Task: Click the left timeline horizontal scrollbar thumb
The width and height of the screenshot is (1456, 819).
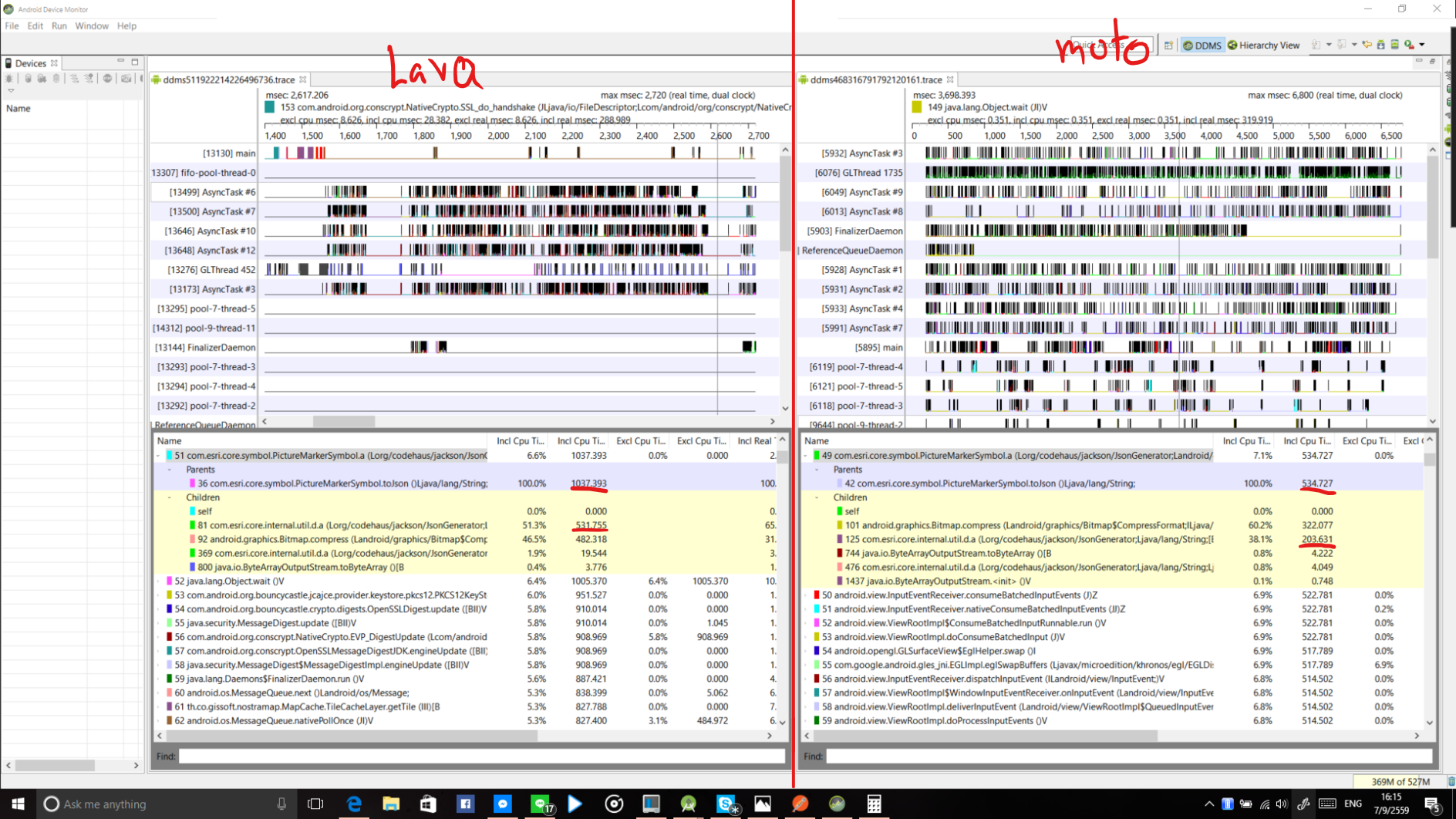Action: pyautogui.click(x=344, y=422)
